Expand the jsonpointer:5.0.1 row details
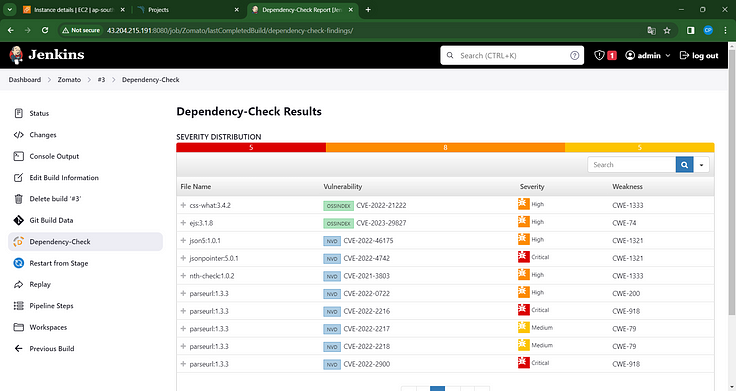Viewport: 736px width, 391px height. (x=183, y=258)
